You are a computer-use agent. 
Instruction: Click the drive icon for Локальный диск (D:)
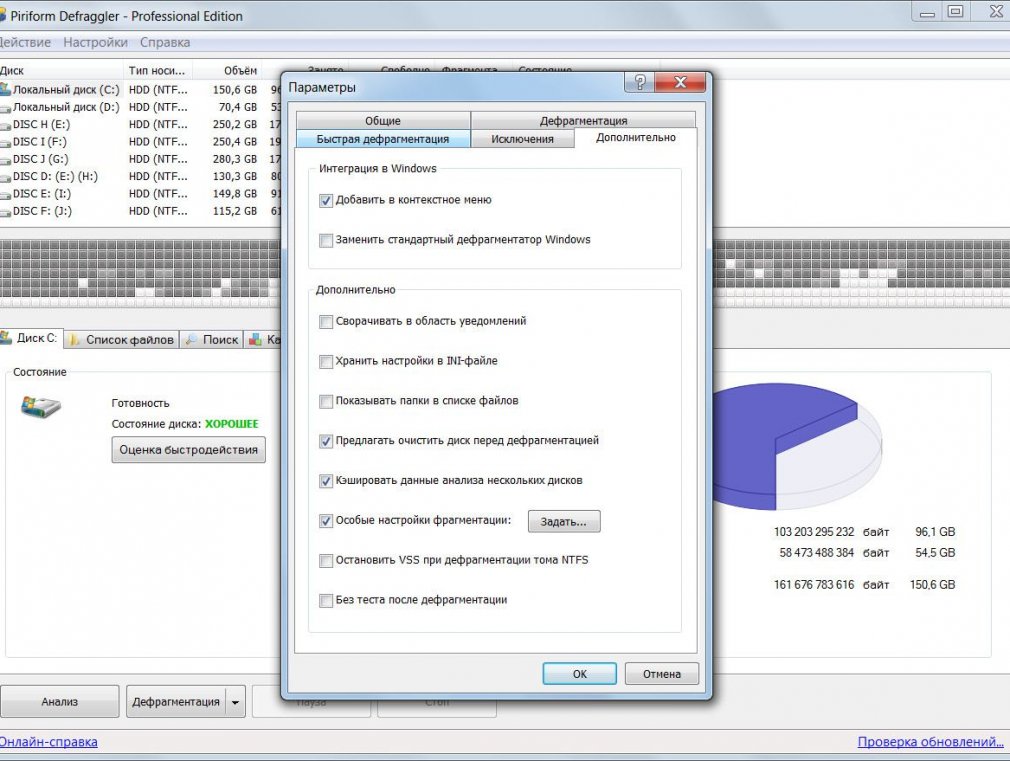(x=5, y=108)
